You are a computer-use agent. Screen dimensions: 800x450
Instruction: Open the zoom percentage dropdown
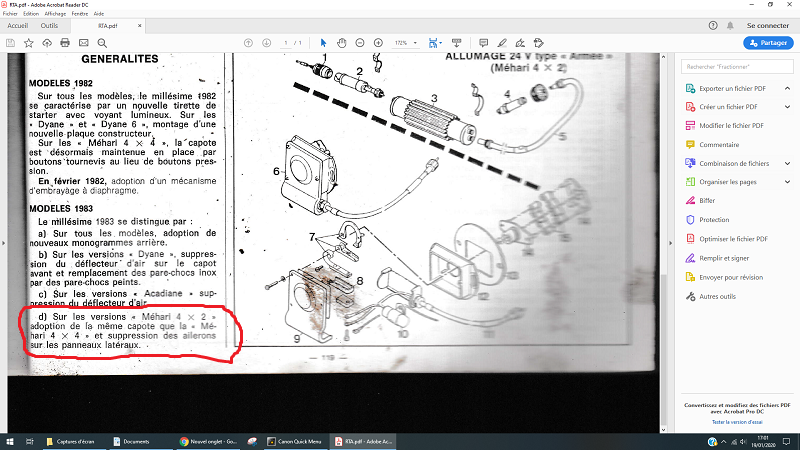415,43
